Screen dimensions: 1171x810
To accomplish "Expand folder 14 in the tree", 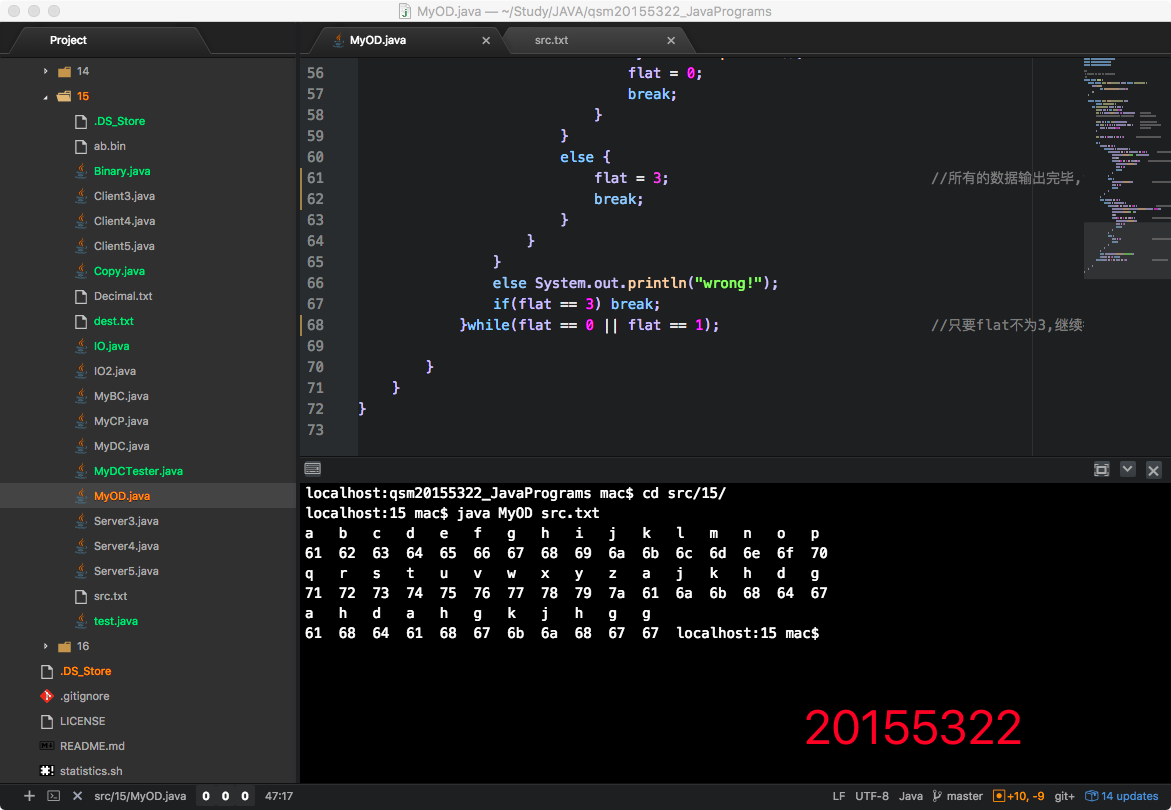I will [46, 71].
